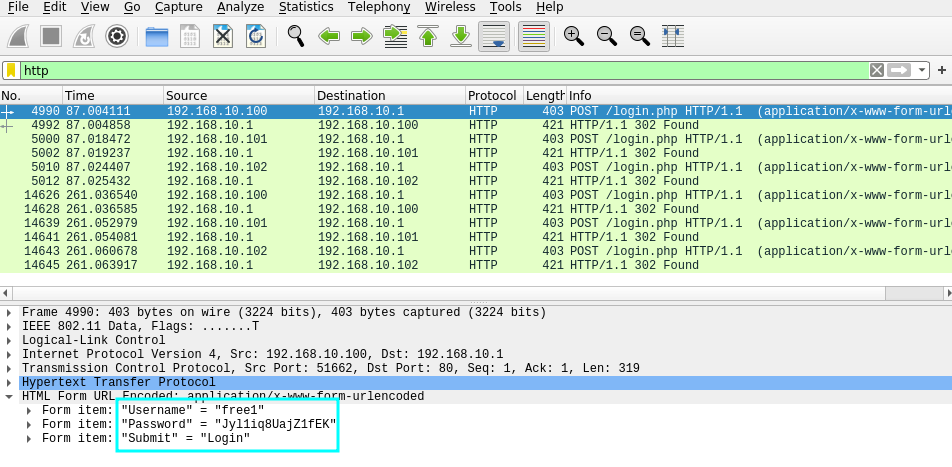Open a capture file using folder icon
Screen dimensions: 952x467
tap(157, 37)
